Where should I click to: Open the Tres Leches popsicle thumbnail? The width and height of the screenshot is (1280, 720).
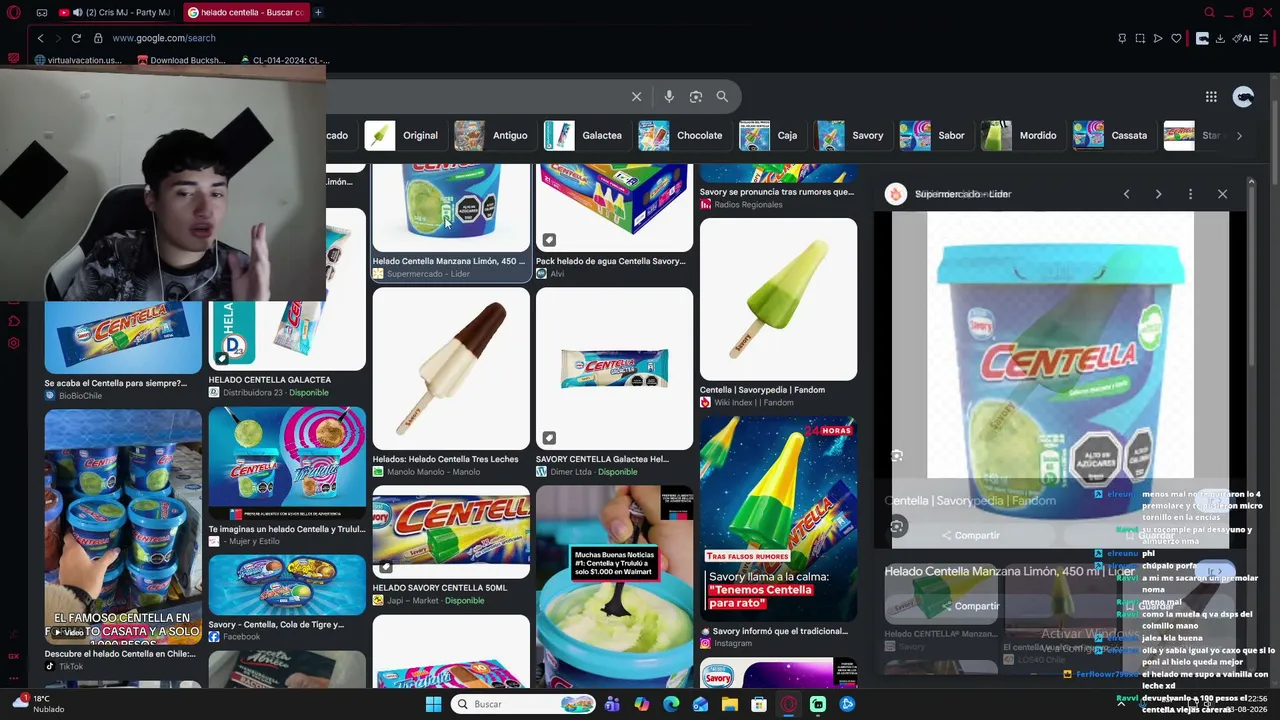[451, 369]
